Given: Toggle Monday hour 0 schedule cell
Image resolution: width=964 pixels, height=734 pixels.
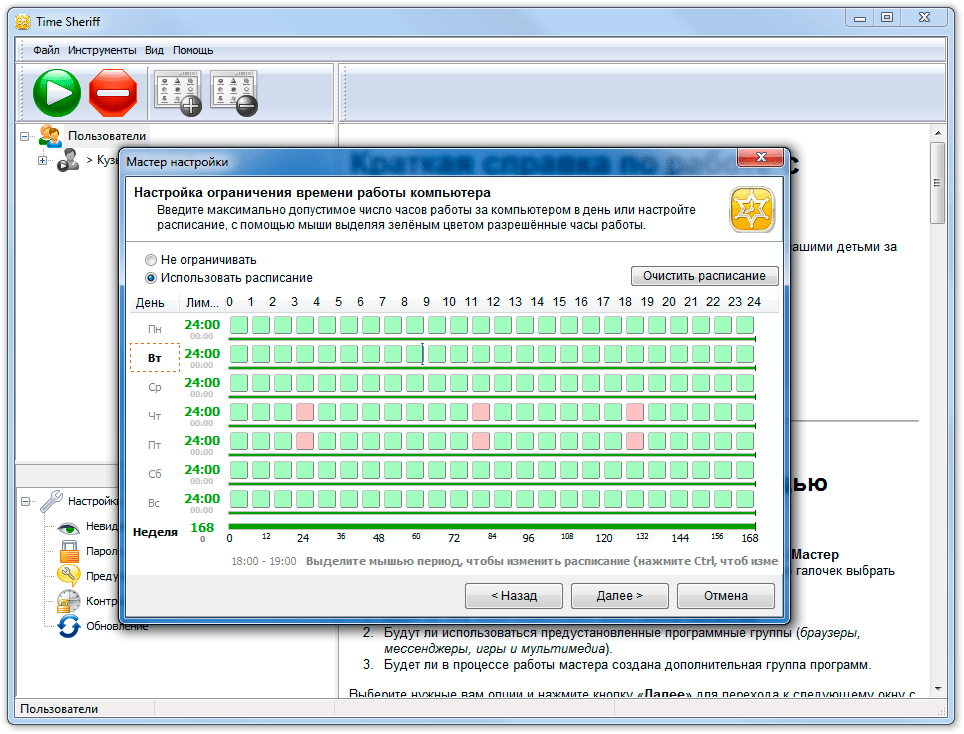Looking at the screenshot, I should coord(239,325).
